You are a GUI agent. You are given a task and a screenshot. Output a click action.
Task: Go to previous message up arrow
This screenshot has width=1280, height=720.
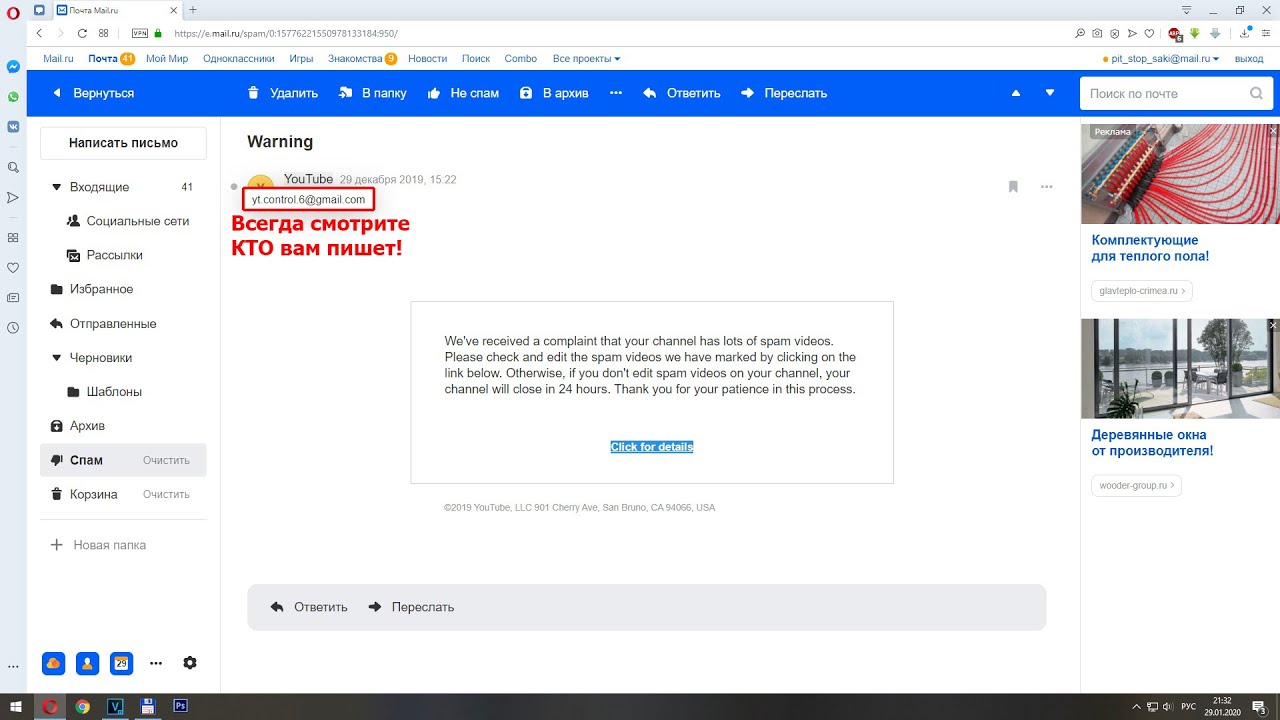point(1016,93)
